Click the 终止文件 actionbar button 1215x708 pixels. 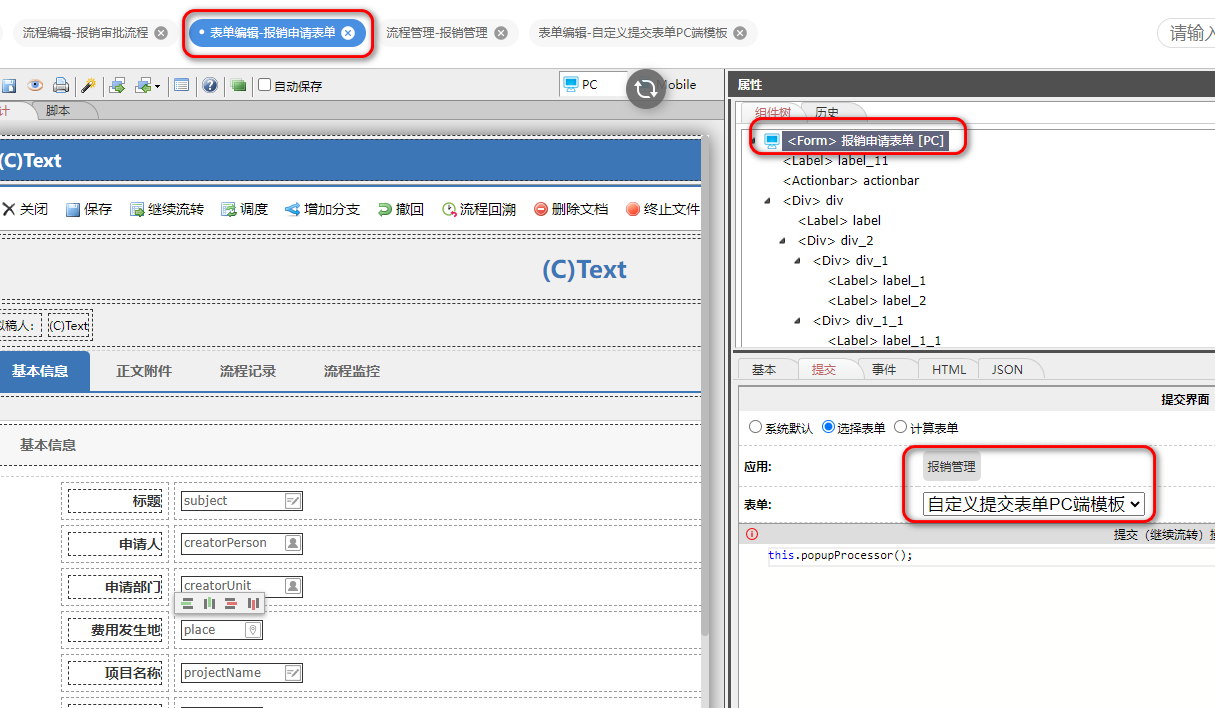tap(663, 209)
